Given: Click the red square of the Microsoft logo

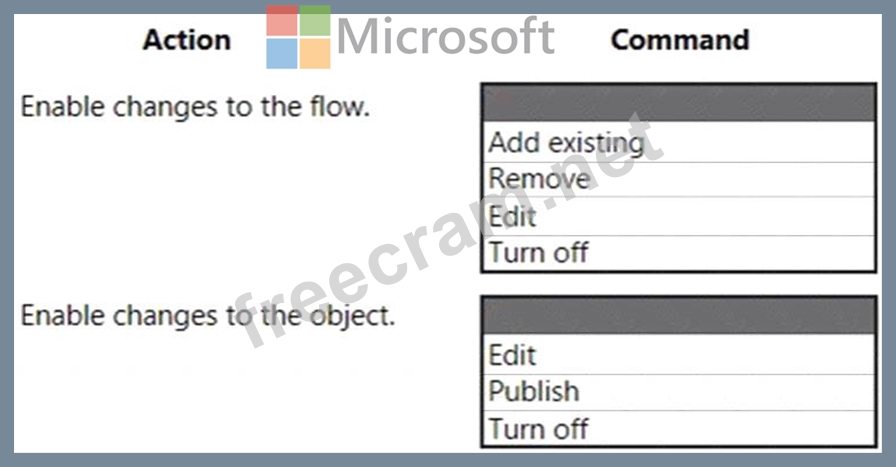Looking at the screenshot, I should pos(282,21).
